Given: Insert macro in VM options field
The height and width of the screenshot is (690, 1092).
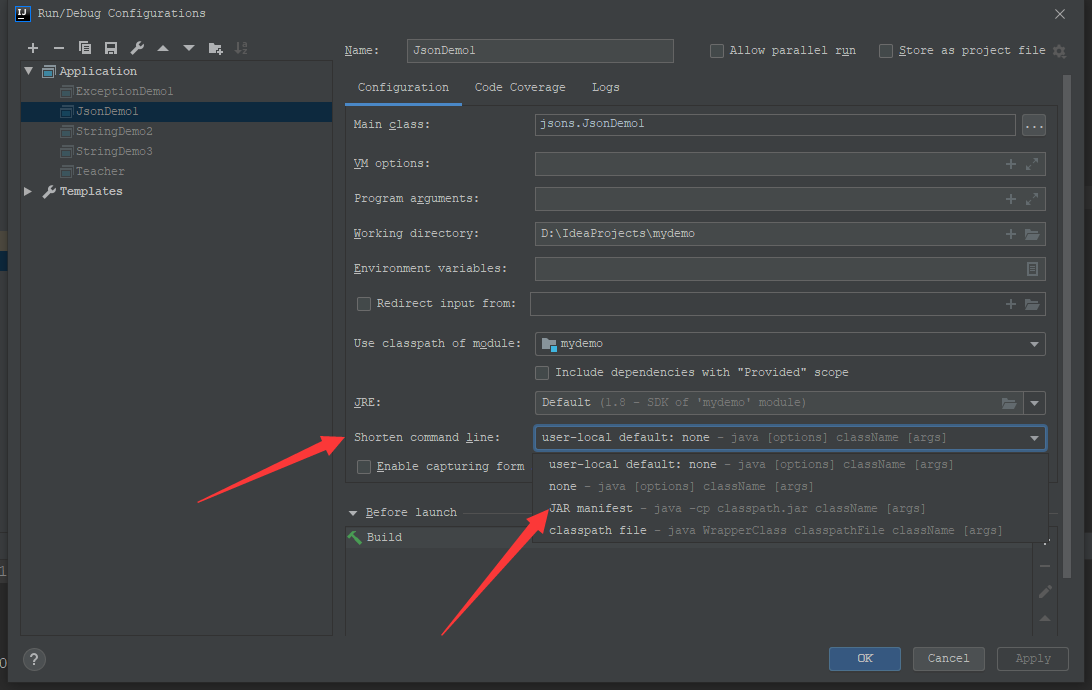Looking at the screenshot, I should [x=1011, y=164].
